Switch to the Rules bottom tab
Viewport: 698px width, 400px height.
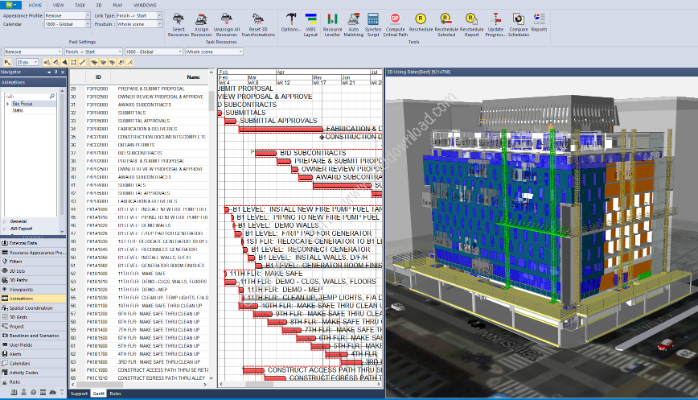(115, 393)
